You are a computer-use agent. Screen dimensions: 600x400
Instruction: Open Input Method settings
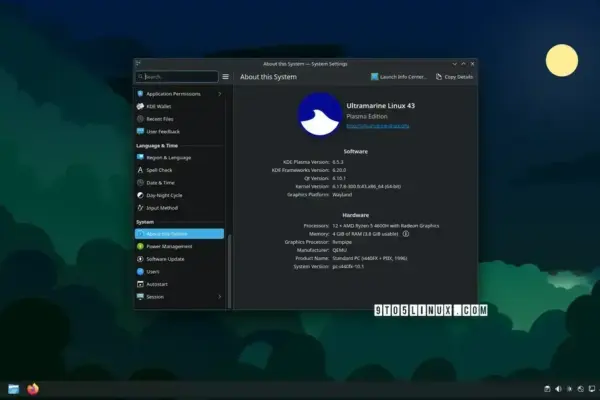coord(179,208)
